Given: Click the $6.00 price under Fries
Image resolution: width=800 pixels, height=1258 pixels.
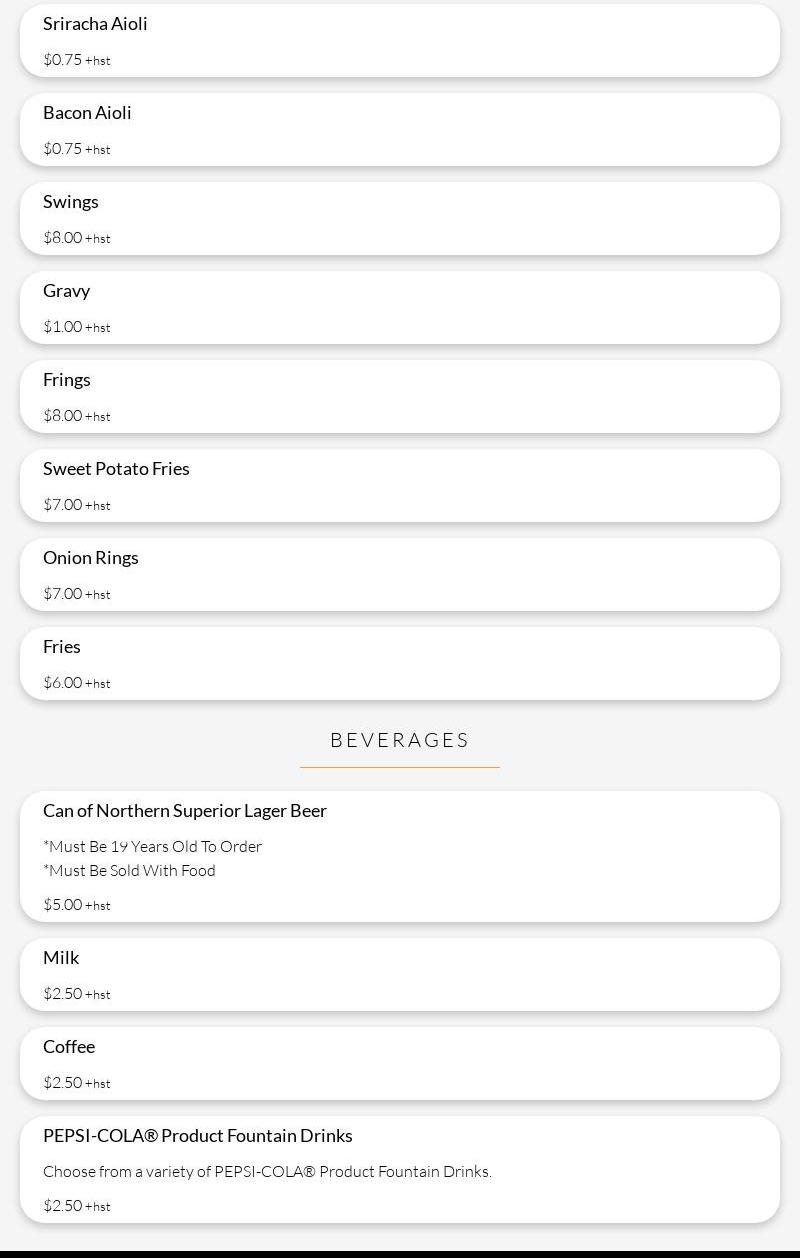Looking at the screenshot, I should (63, 683).
